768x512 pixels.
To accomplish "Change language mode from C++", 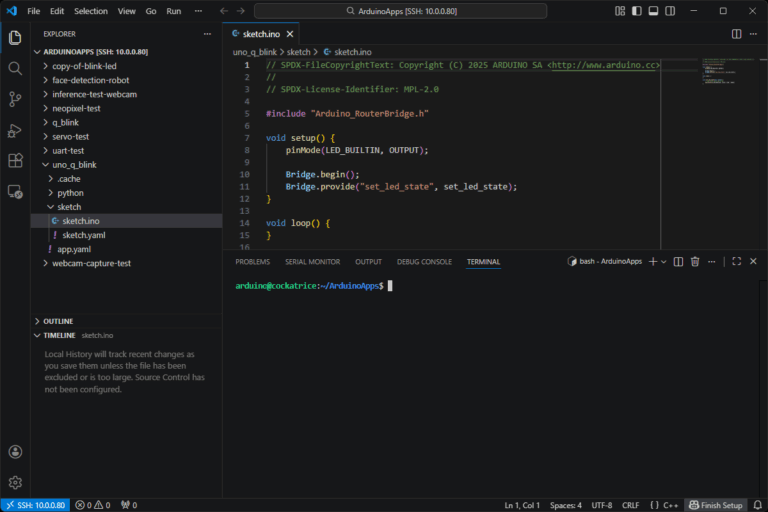I will point(671,505).
